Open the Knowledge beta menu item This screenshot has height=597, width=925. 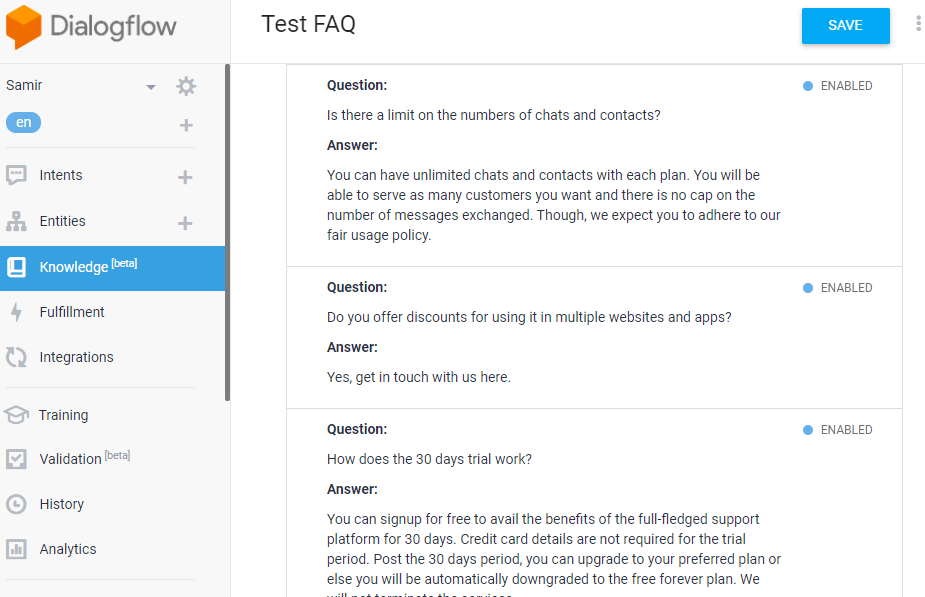88,267
